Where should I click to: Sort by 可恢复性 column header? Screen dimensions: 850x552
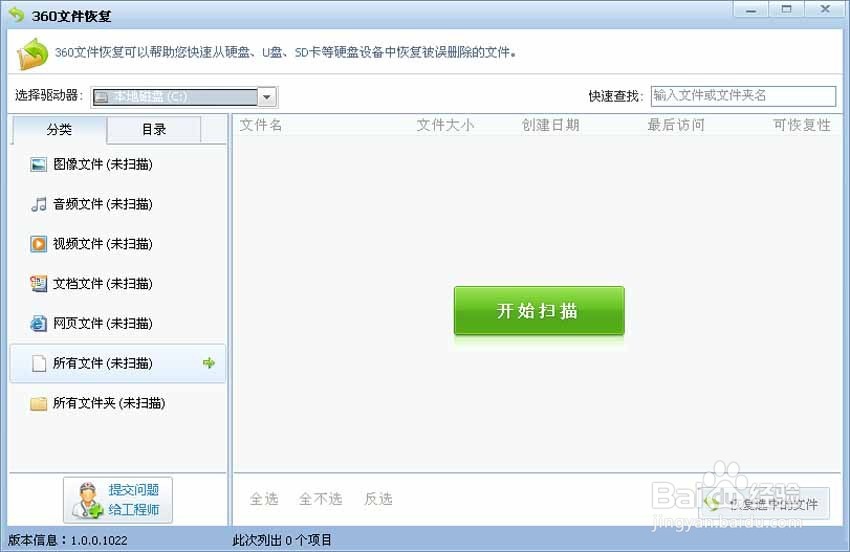coord(802,125)
